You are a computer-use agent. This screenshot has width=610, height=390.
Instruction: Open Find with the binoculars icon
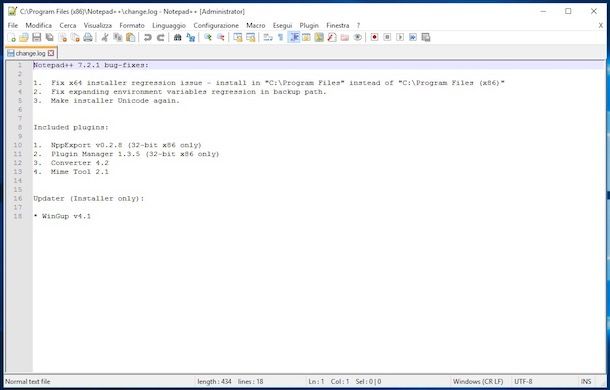click(x=177, y=37)
